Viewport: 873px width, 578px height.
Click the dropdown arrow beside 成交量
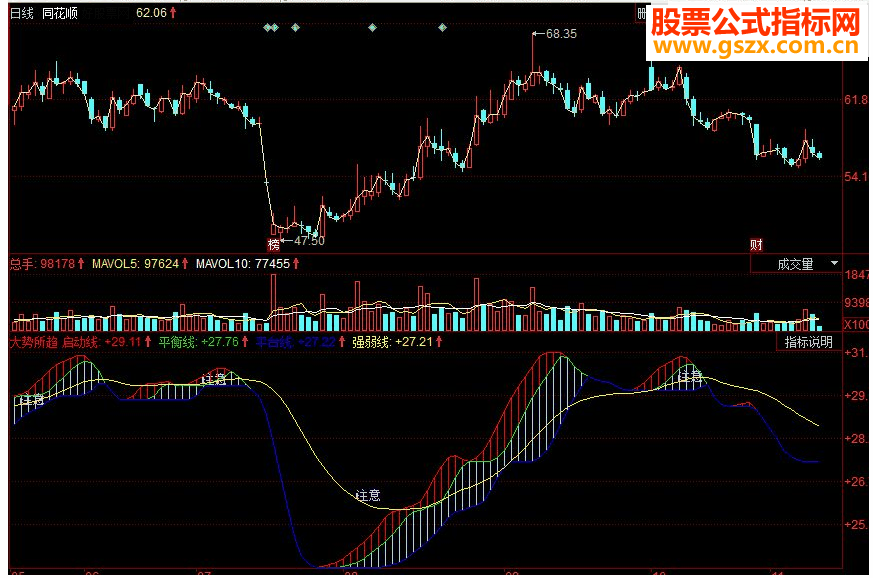click(834, 263)
